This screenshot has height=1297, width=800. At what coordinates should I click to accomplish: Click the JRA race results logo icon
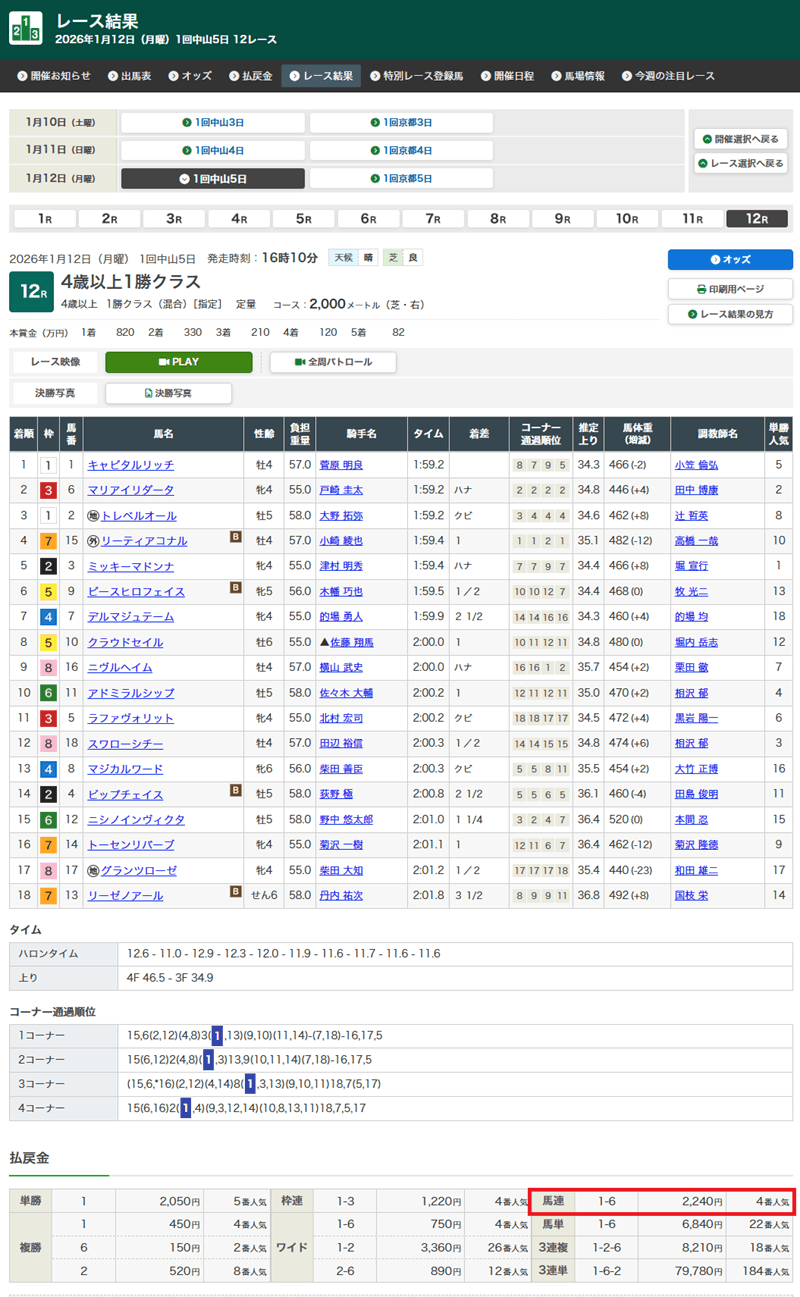(26, 28)
